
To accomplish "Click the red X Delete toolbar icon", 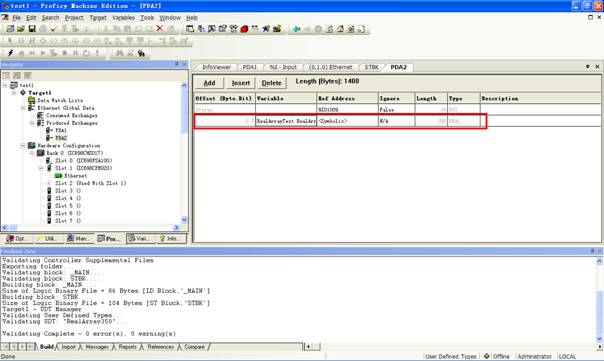I will 159,29.
